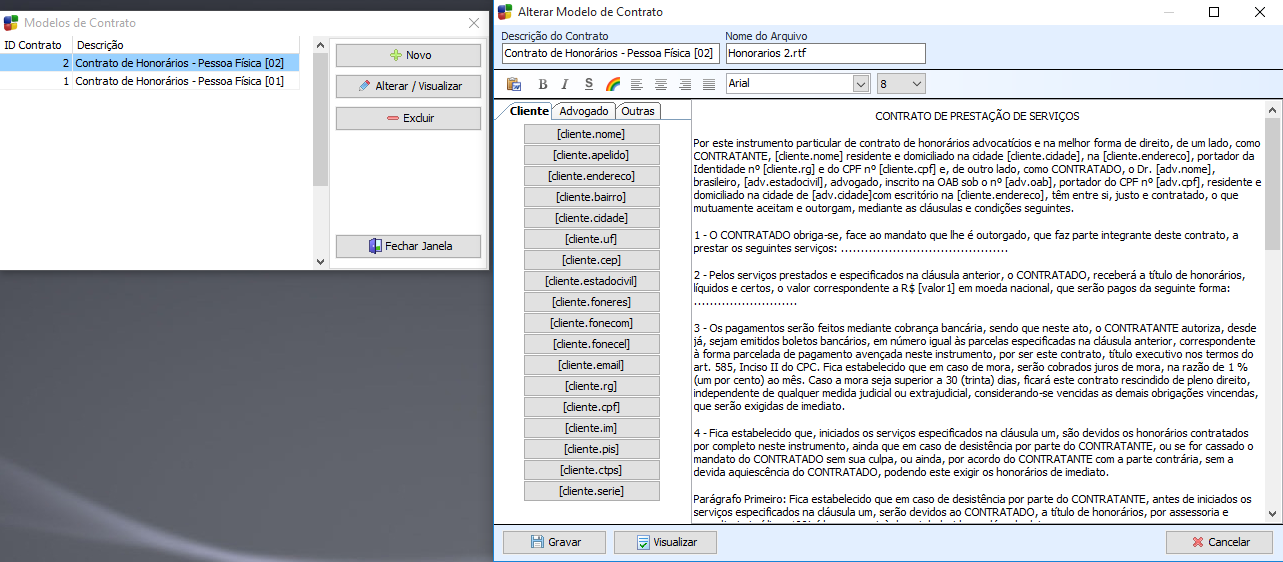
Task: Toggle underline formatting
Action: [589, 84]
